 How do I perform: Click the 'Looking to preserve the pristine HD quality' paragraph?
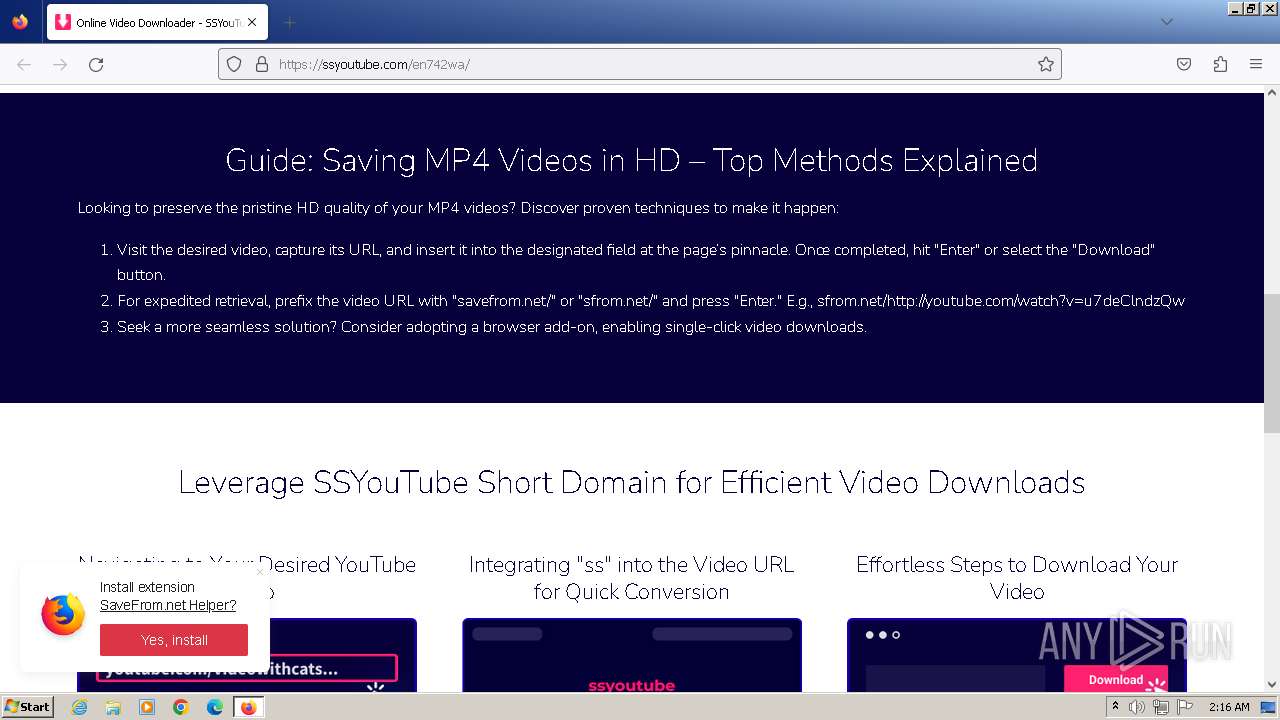point(458,208)
